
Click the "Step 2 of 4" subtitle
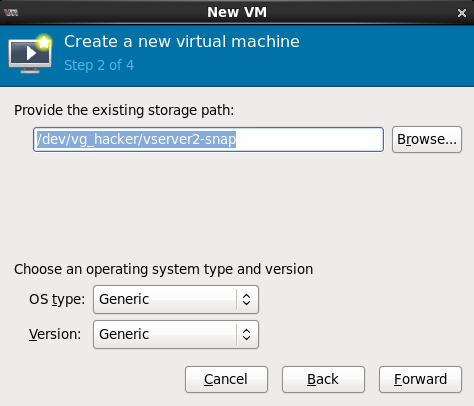click(99, 65)
